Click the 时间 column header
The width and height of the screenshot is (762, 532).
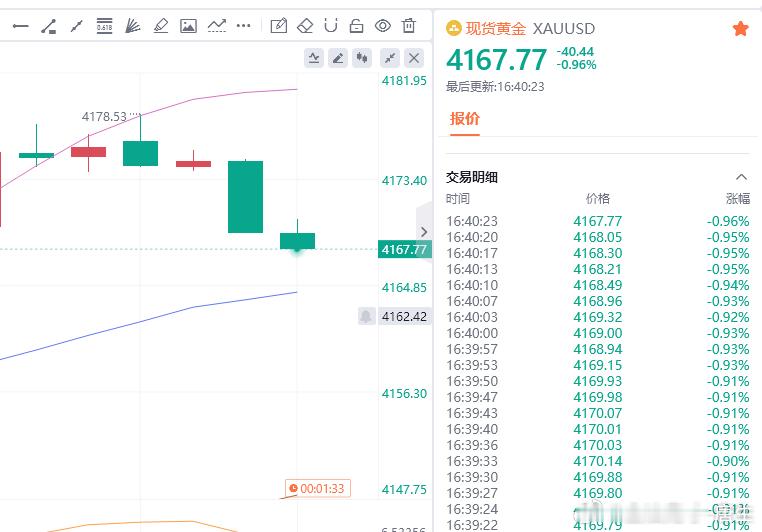click(458, 198)
